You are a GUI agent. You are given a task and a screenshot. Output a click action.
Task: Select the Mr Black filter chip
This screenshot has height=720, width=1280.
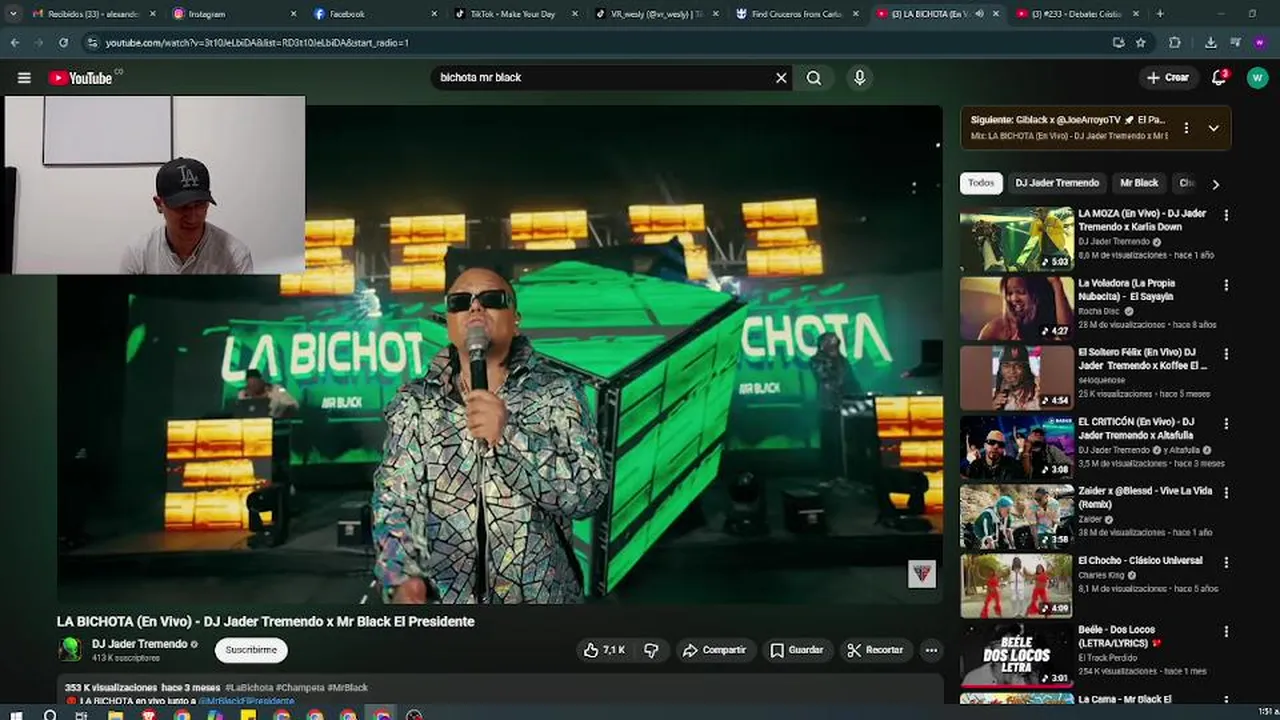click(1139, 183)
